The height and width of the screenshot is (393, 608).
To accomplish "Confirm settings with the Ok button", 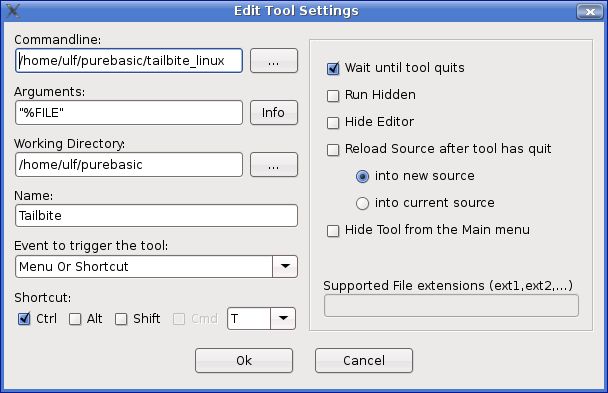I will coord(244,360).
